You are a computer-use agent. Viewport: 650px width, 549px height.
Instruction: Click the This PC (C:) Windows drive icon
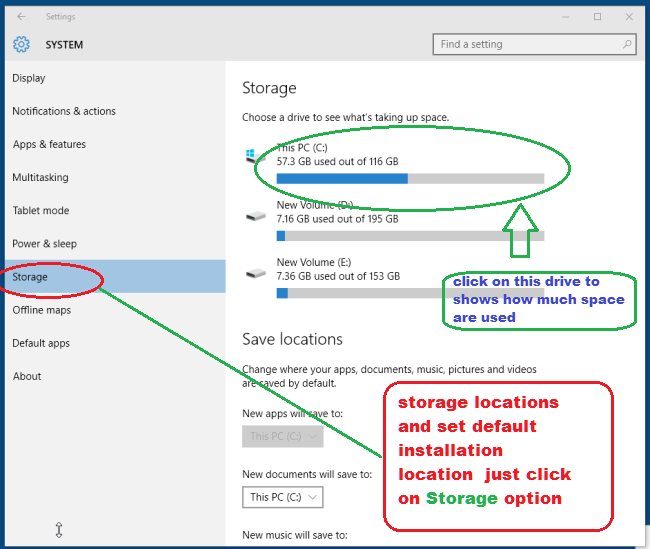255,156
